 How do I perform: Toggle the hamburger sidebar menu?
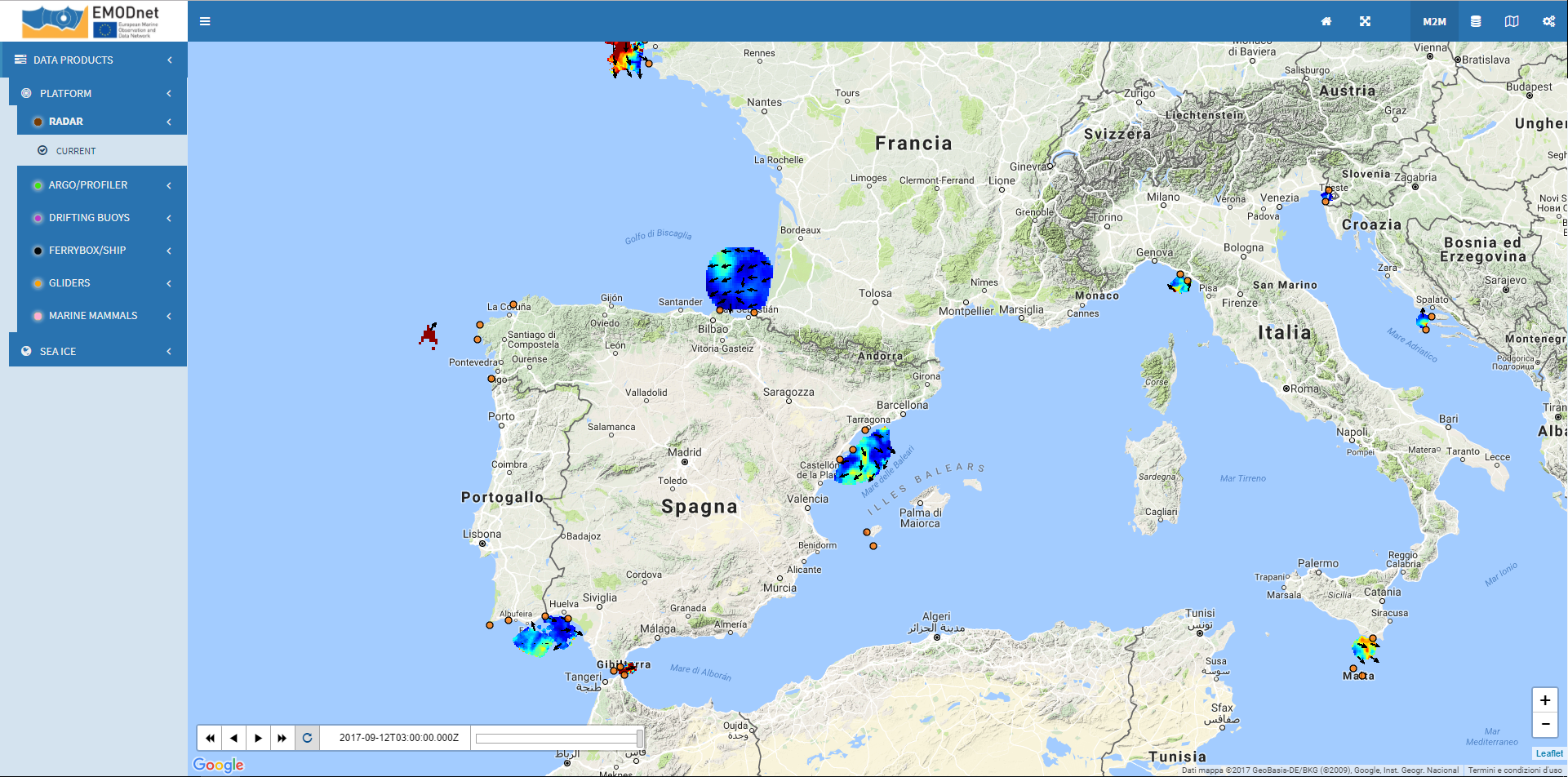click(x=205, y=21)
